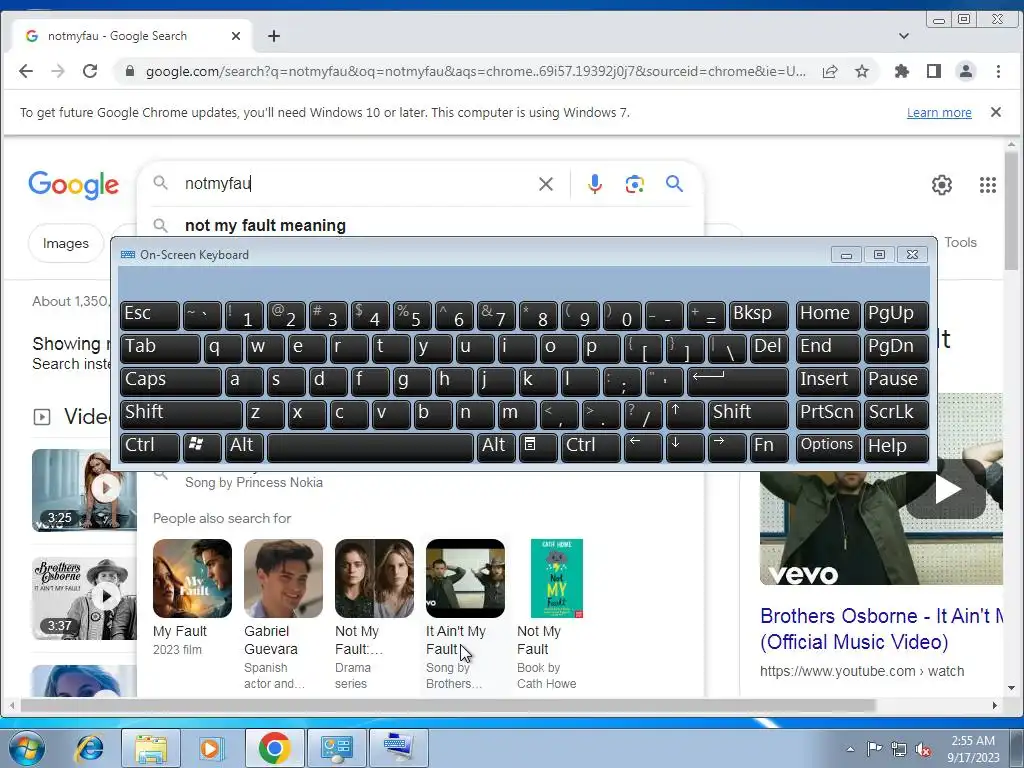The height and width of the screenshot is (768, 1024).
Task: Start voice search with microphone icon
Action: [594, 184]
